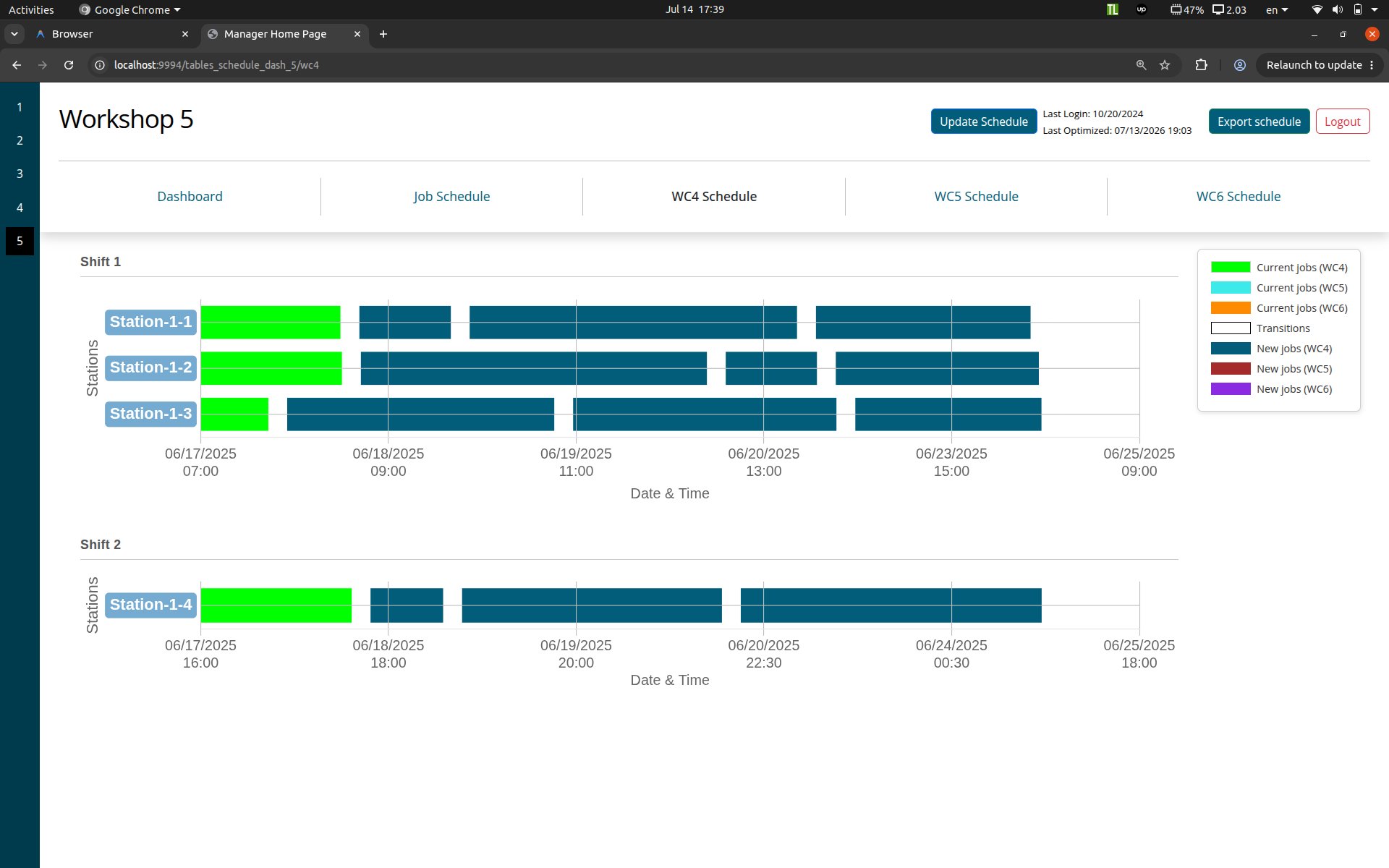1389x868 pixels.
Task: Select the Manager Home Page tab
Action: click(x=284, y=34)
